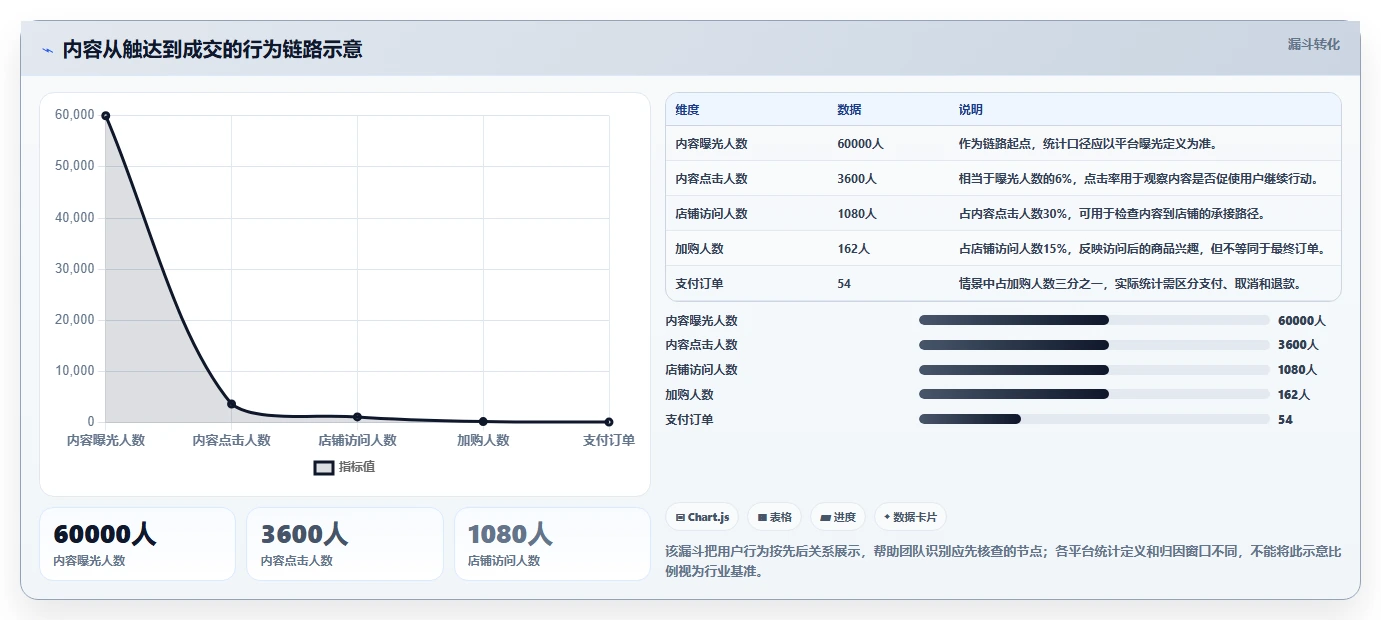The height and width of the screenshot is (620, 1381).
Task: Click the 54 value beside progress bar
Action: (x=1285, y=420)
